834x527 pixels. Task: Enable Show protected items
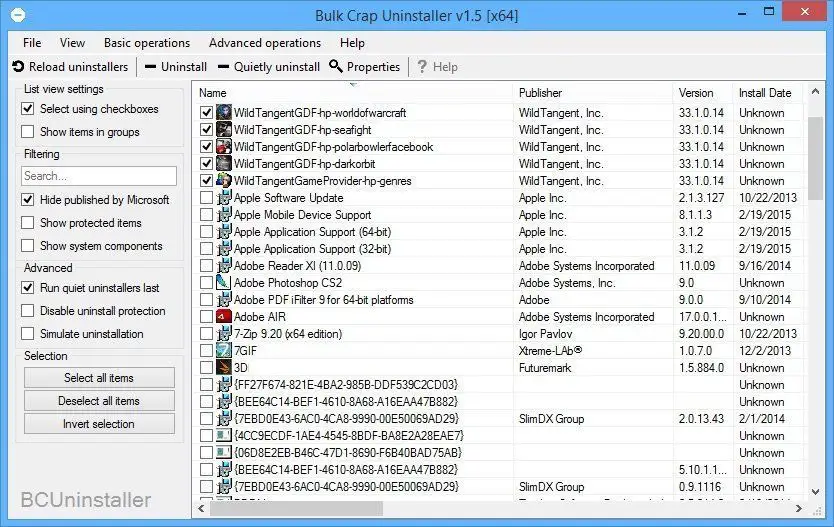point(28,223)
